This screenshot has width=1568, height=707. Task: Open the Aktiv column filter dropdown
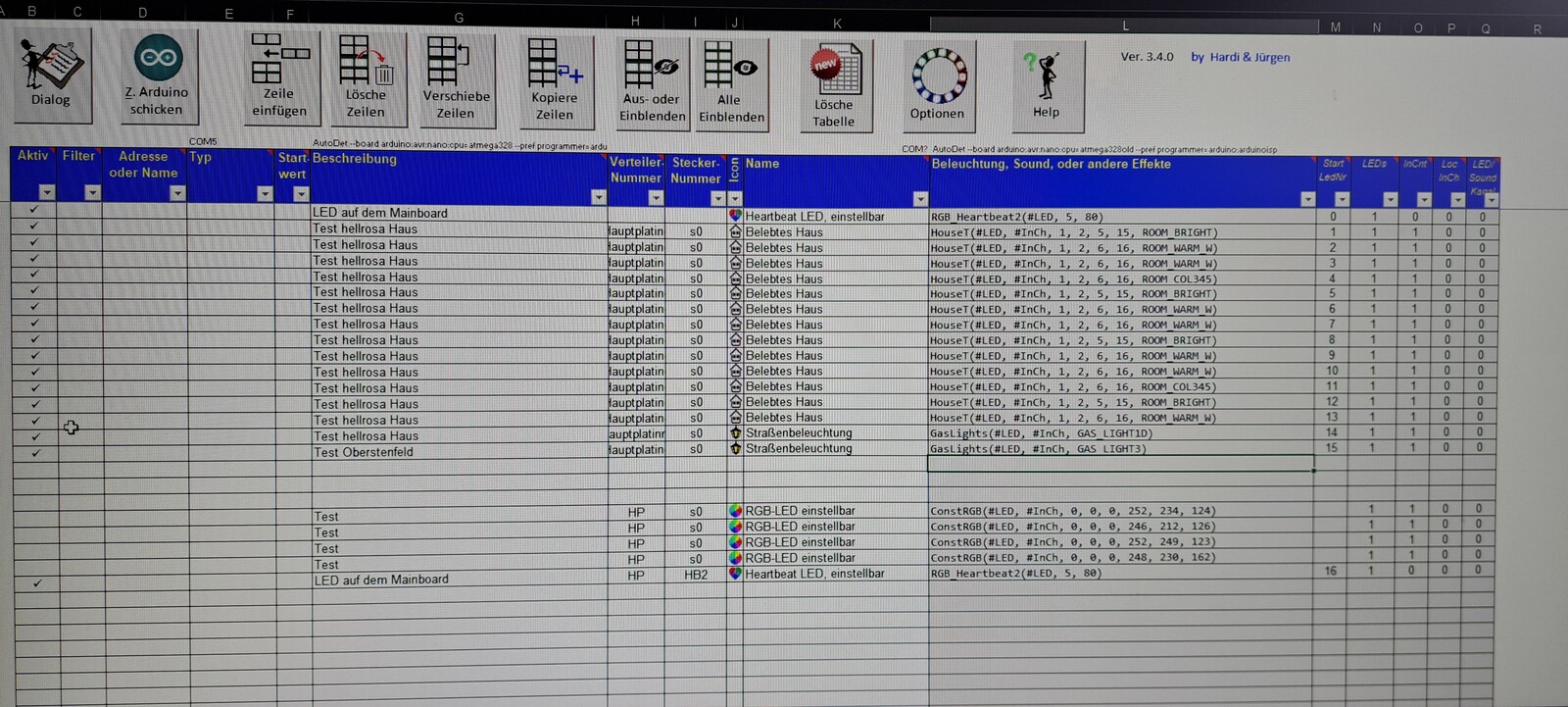46,193
